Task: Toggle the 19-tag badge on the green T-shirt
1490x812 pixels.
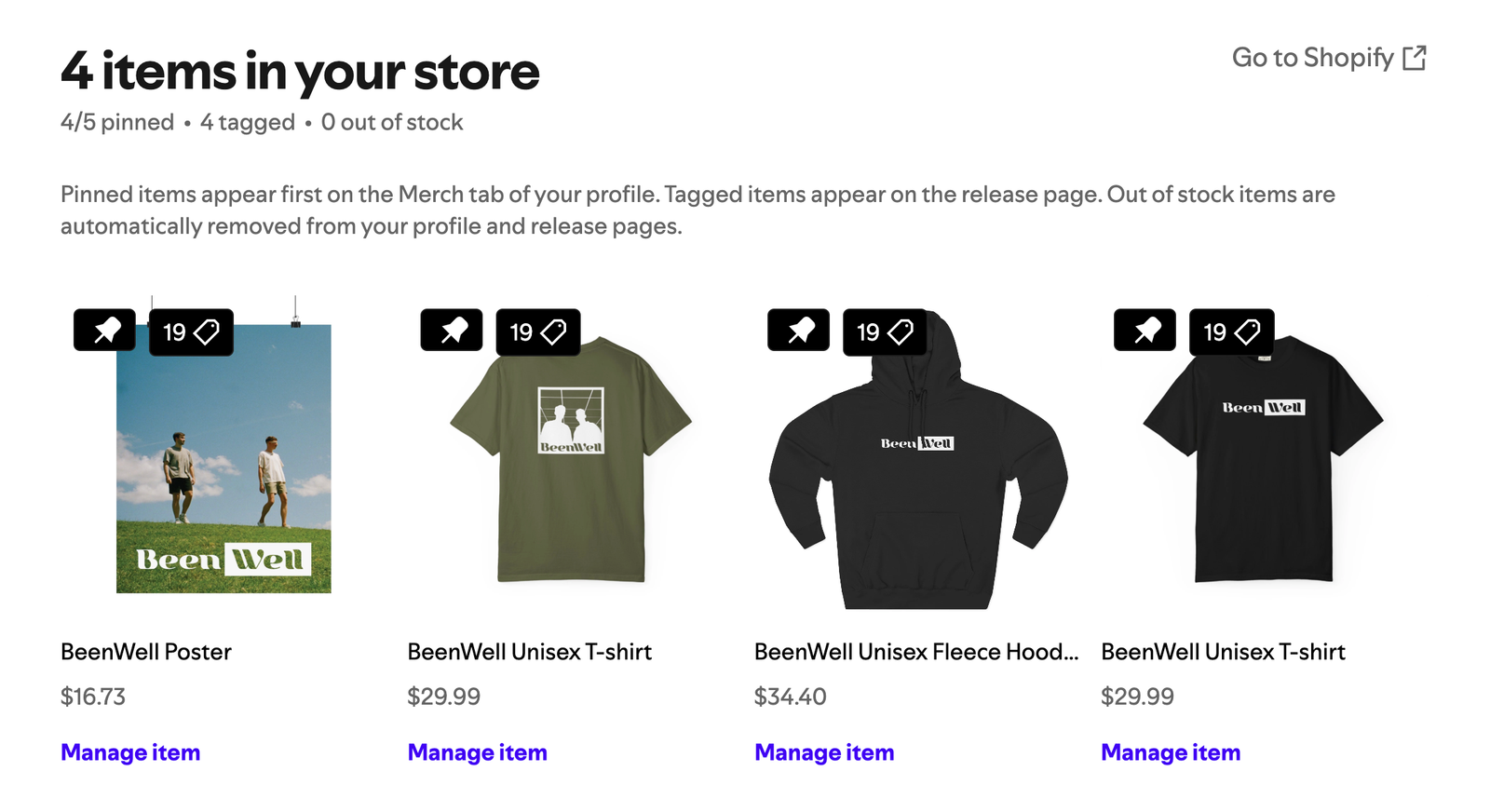Action: [538, 331]
